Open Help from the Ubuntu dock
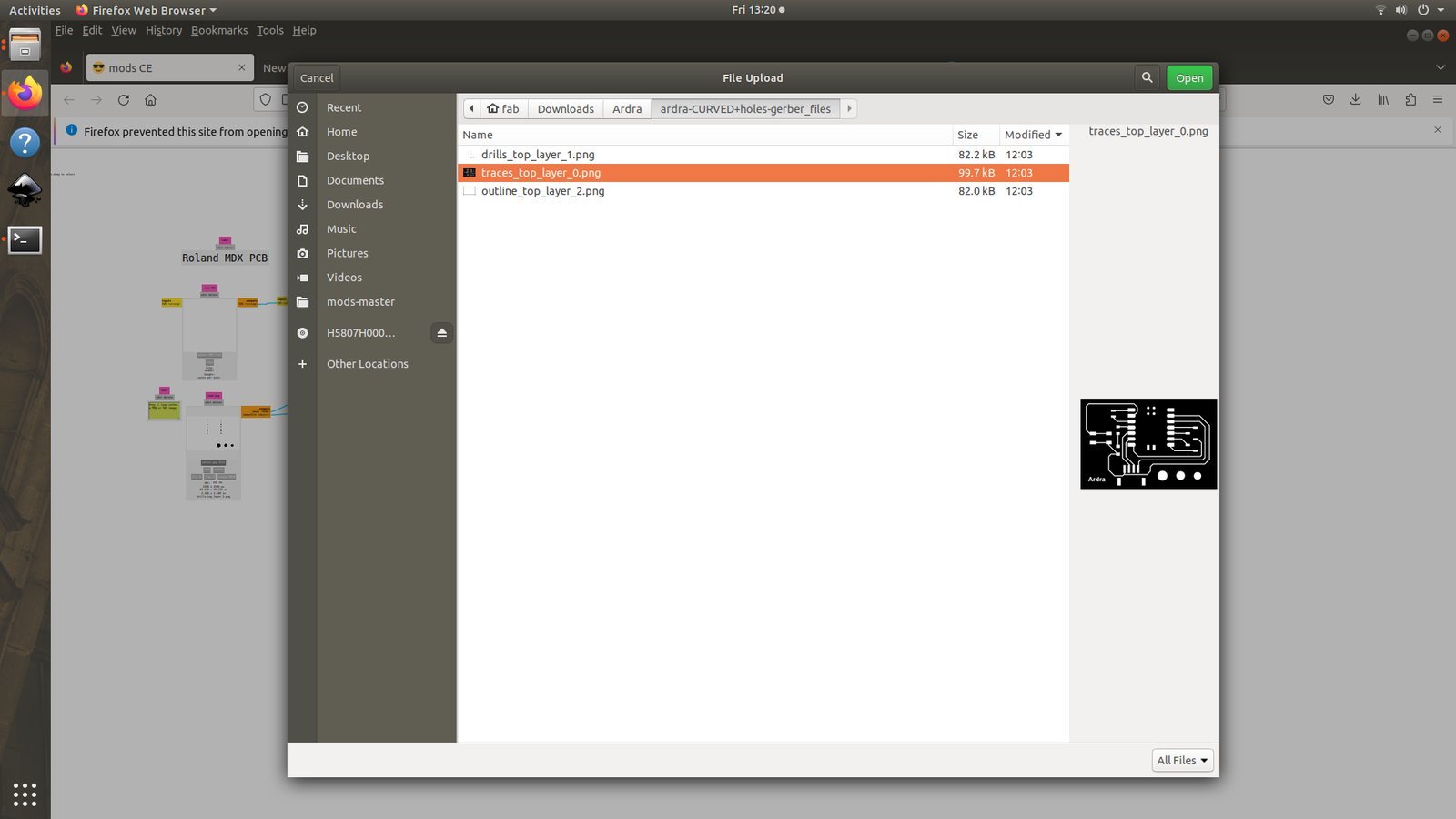This screenshot has width=1456, height=819. click(25, 142)
